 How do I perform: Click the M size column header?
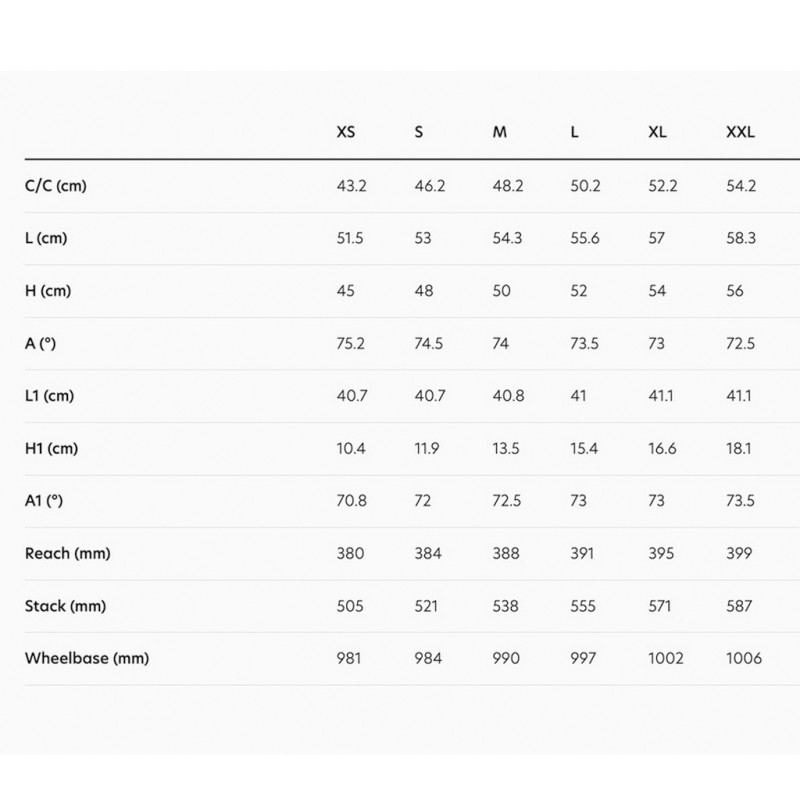500,133
